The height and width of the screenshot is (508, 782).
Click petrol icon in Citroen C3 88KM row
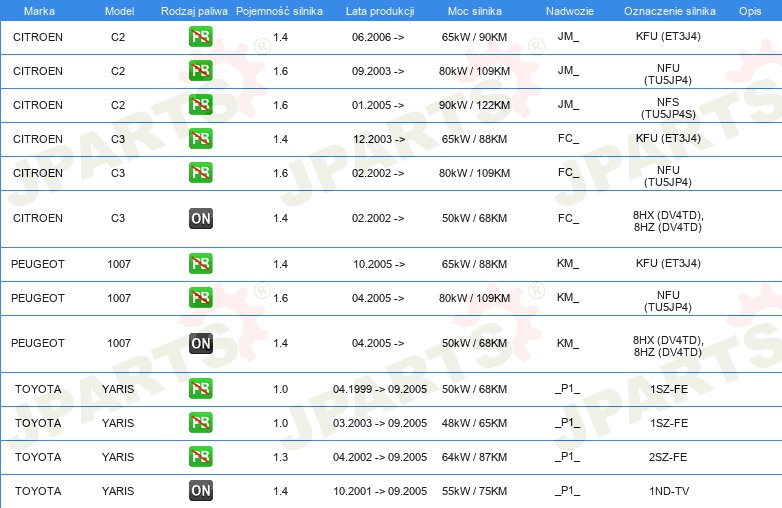click(200, 139)
